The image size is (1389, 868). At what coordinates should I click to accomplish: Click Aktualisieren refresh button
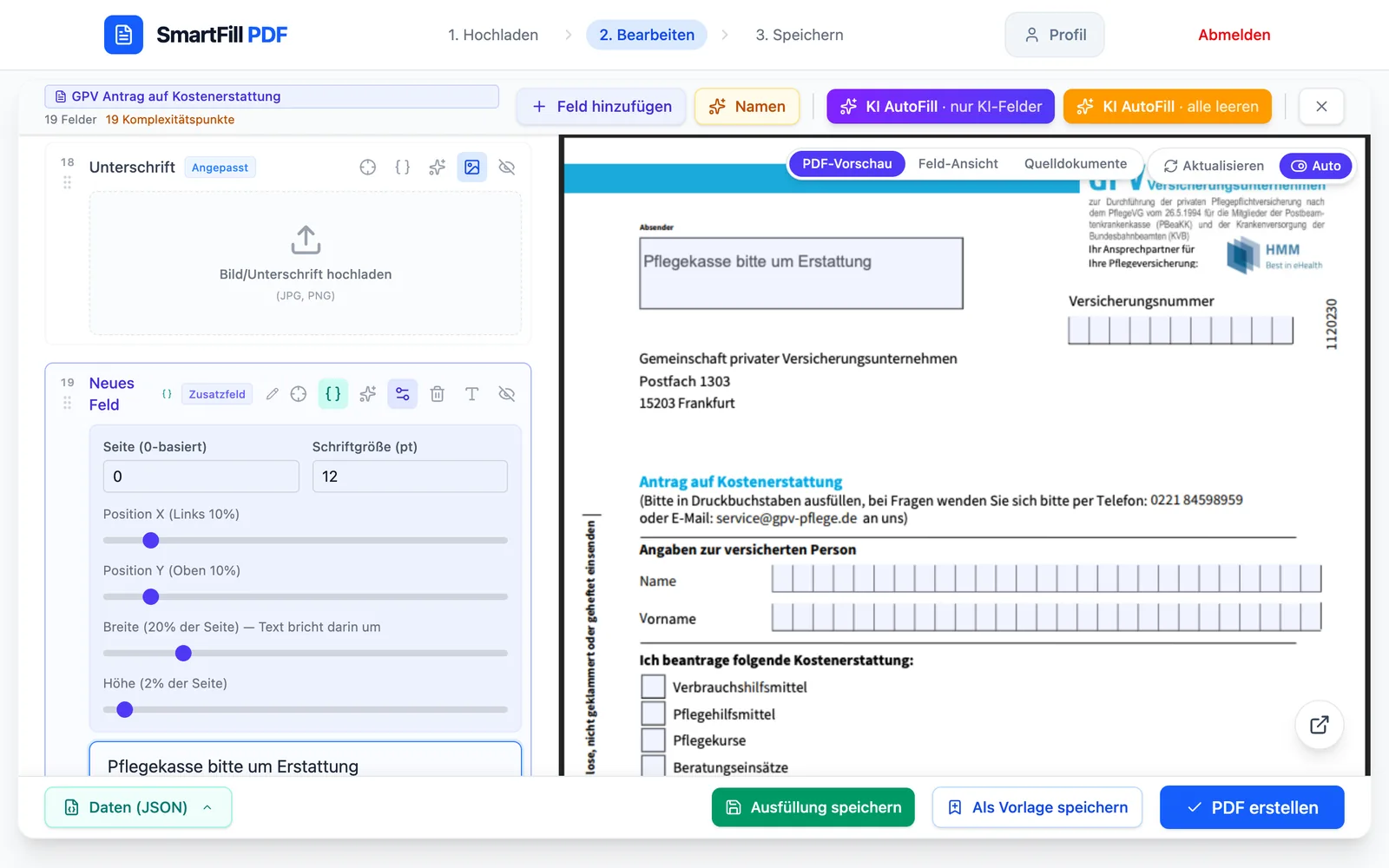pos(1214,166)
